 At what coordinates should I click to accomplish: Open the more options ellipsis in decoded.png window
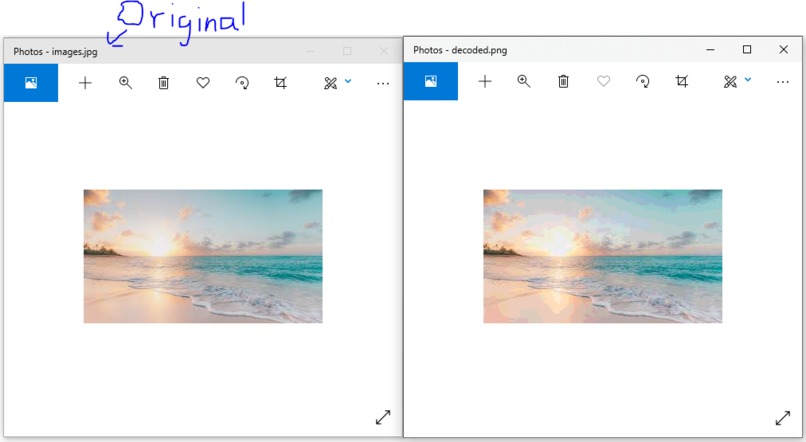[x=783, y=82]
